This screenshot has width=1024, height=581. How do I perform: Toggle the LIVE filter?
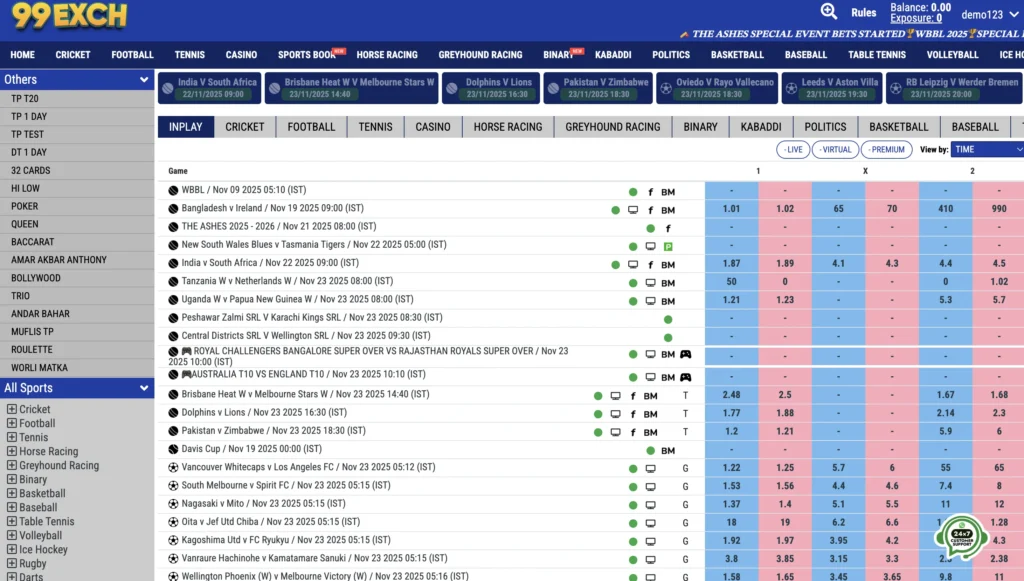coord(793,149)
